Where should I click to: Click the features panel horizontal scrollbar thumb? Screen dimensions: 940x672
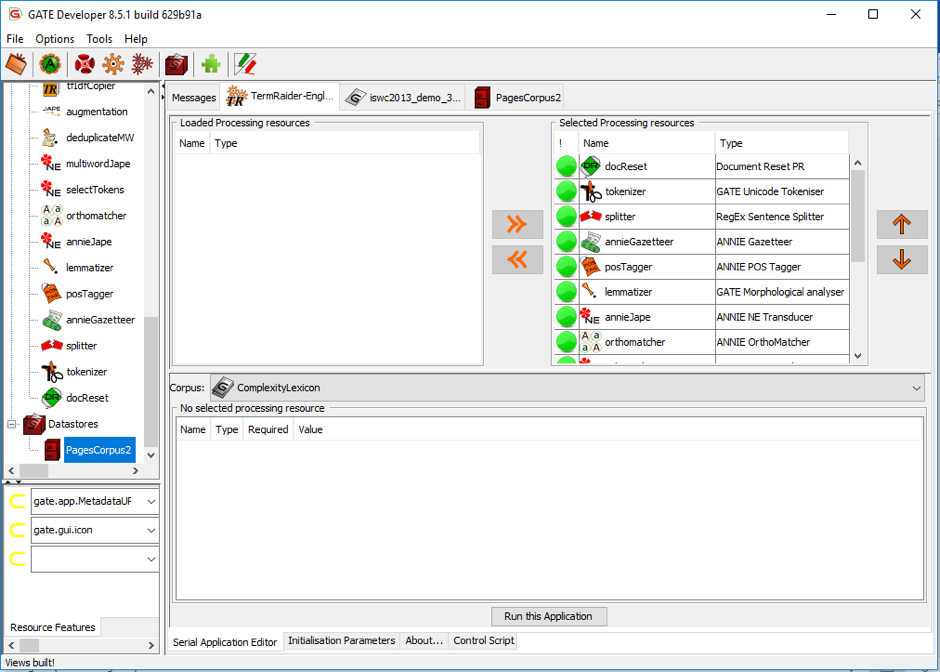[x=29, y=645]
